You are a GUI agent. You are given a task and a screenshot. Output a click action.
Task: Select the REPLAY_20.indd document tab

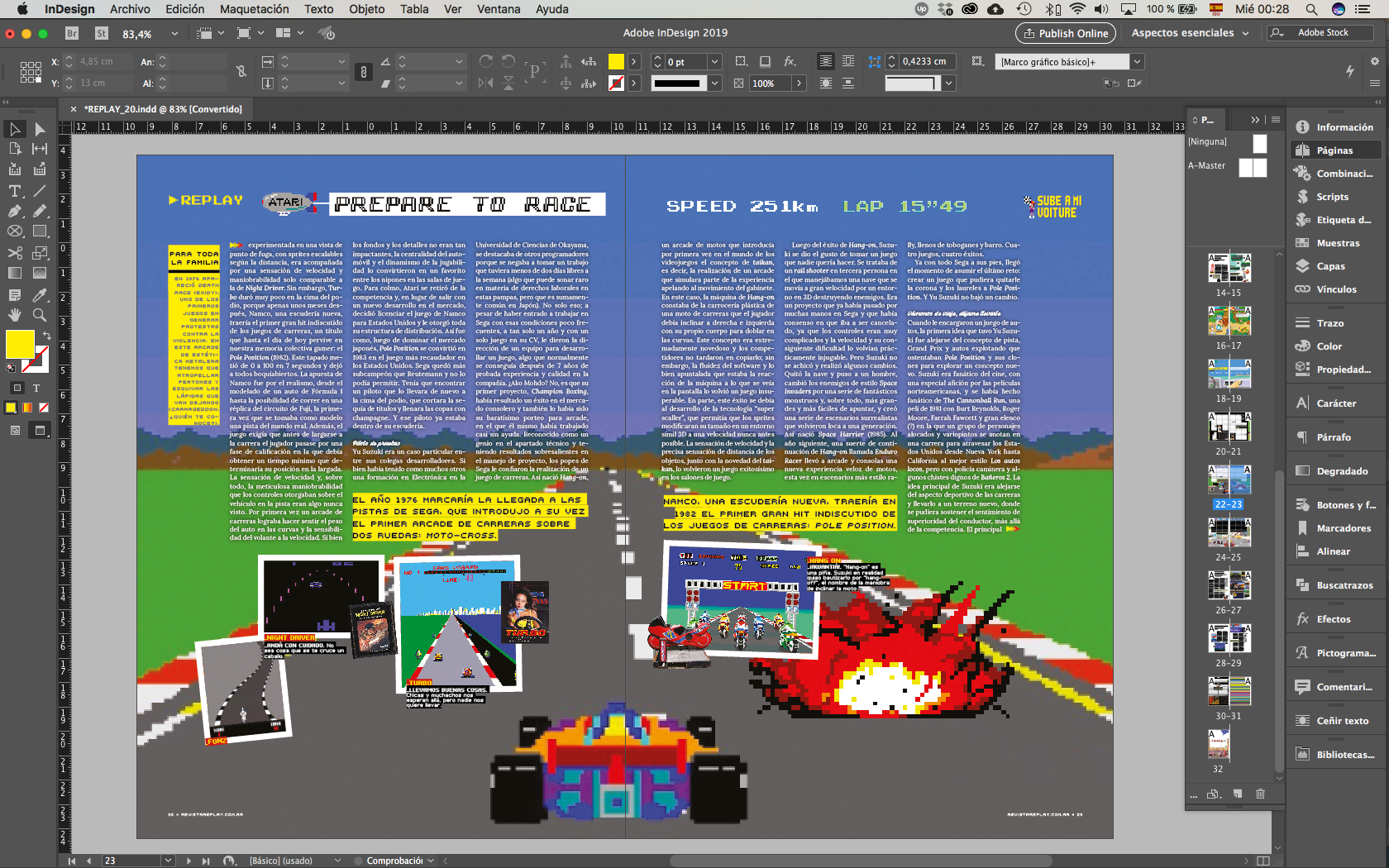coord(164,109)
